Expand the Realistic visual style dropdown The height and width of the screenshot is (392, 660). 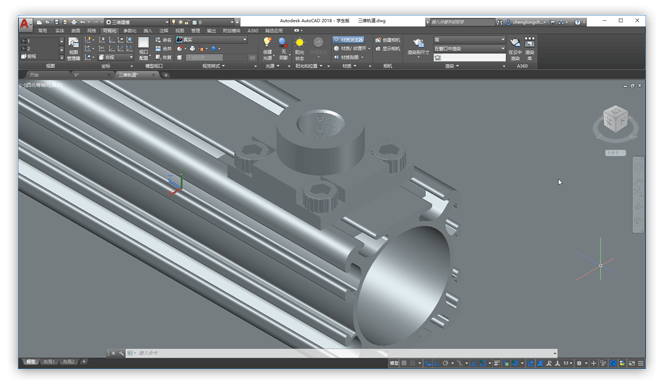[x=211, y=40]
